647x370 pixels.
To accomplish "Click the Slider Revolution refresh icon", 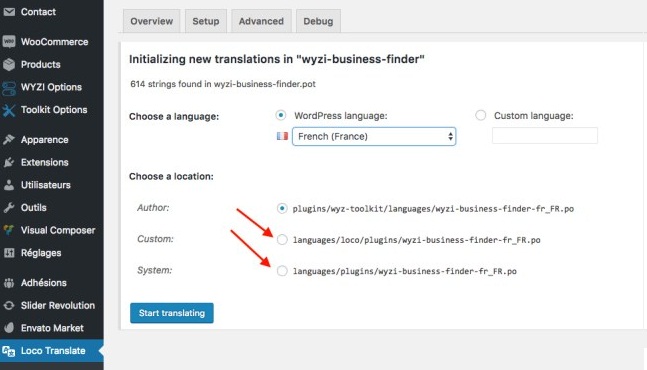I will pyautogui.click(x=9, y=306).
